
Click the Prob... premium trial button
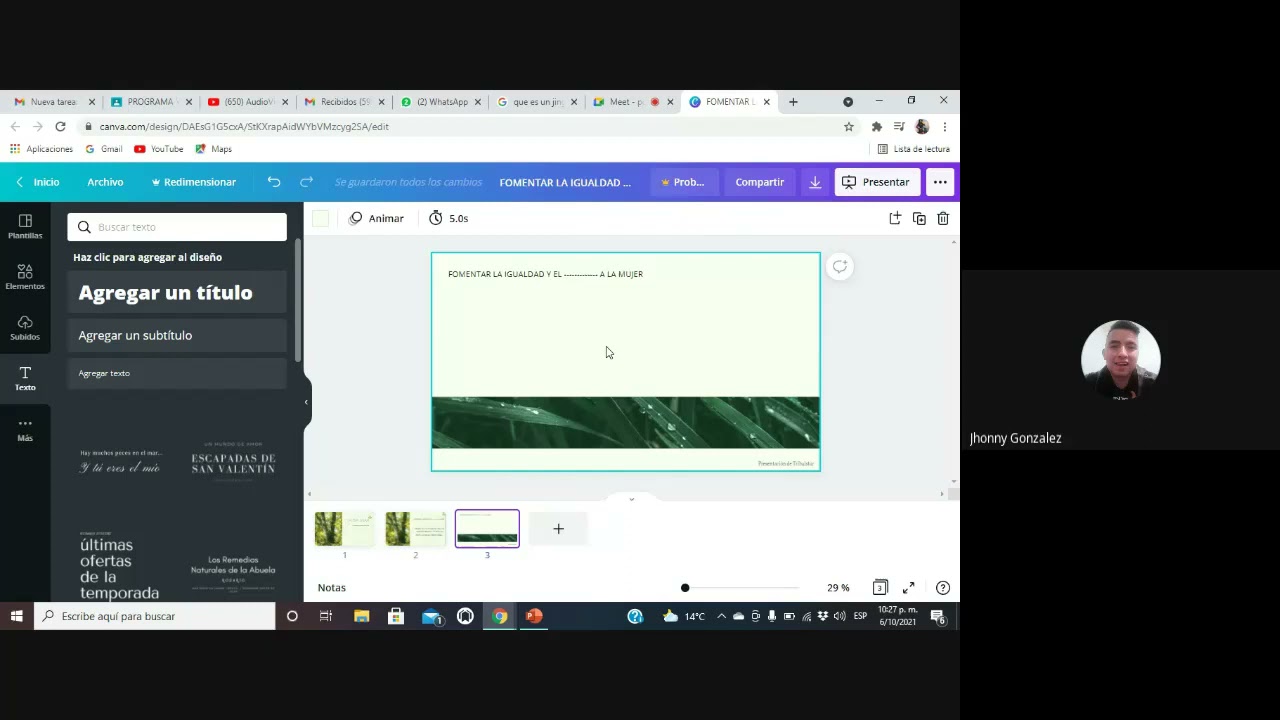click(x=682, y=182)
